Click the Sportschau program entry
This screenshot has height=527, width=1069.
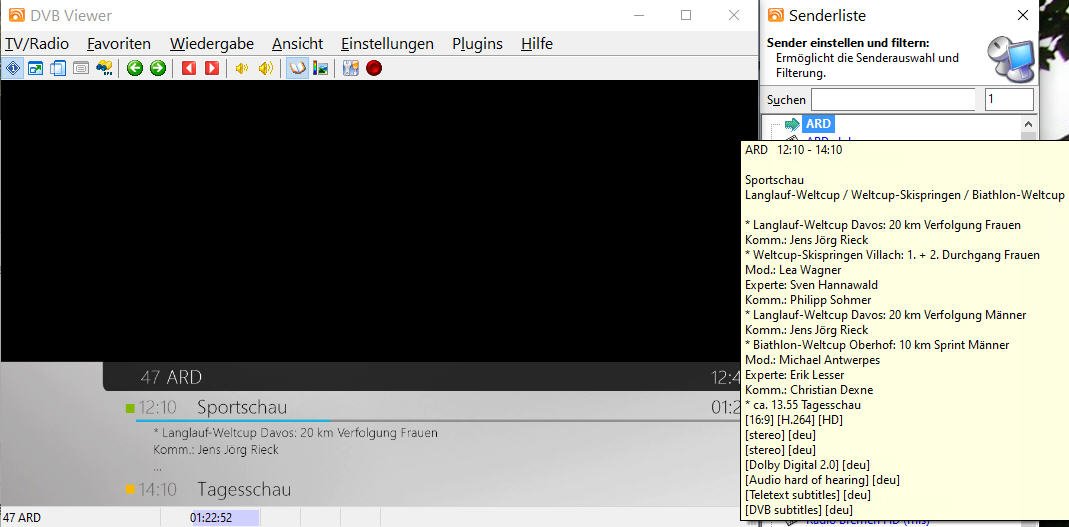pos(242,407)
